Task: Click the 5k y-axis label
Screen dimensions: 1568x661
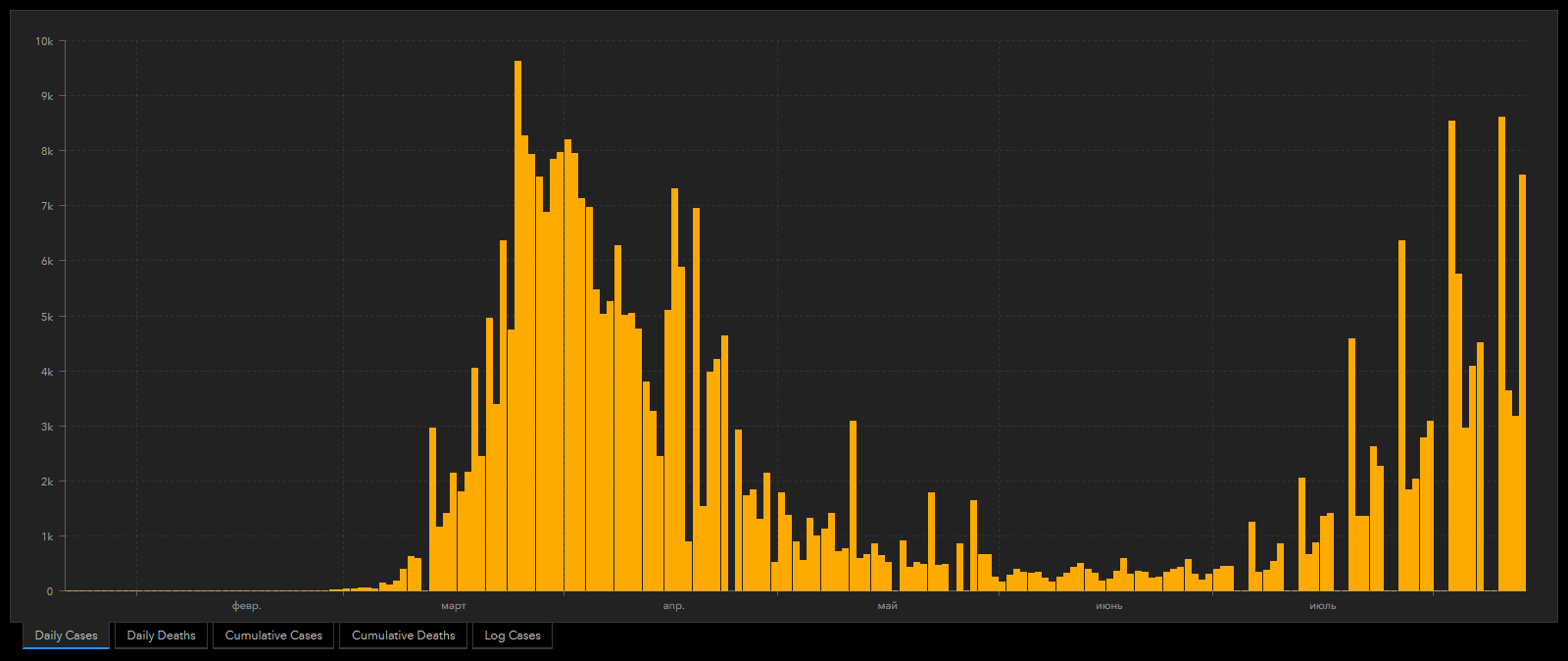Action: (x=47, y=317)
